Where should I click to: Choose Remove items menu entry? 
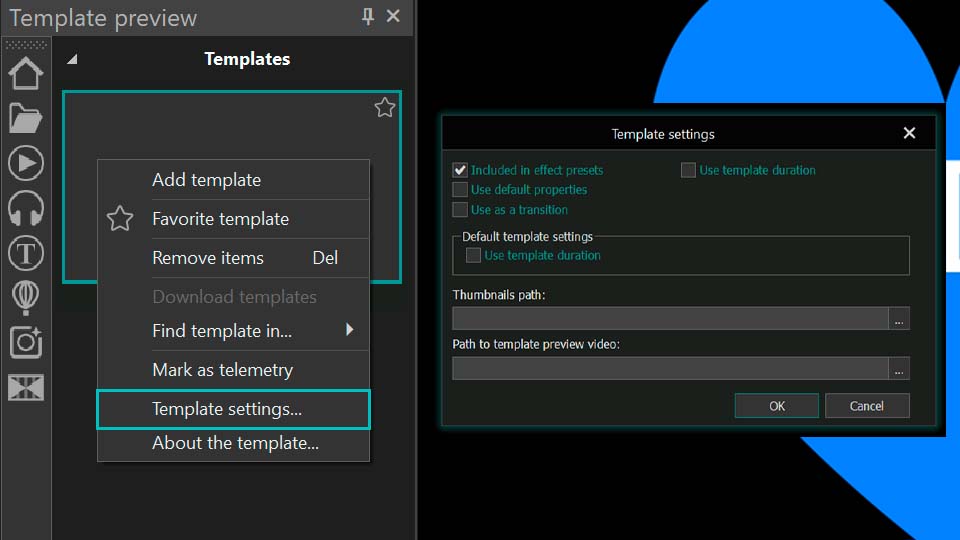coord(233,258)
